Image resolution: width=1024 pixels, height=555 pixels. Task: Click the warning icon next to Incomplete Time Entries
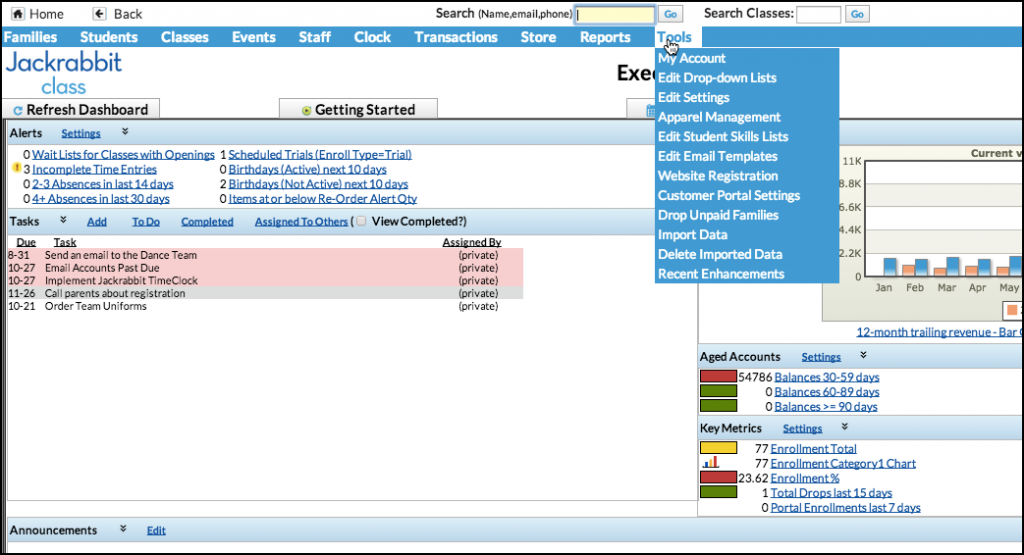coord(17,168)
